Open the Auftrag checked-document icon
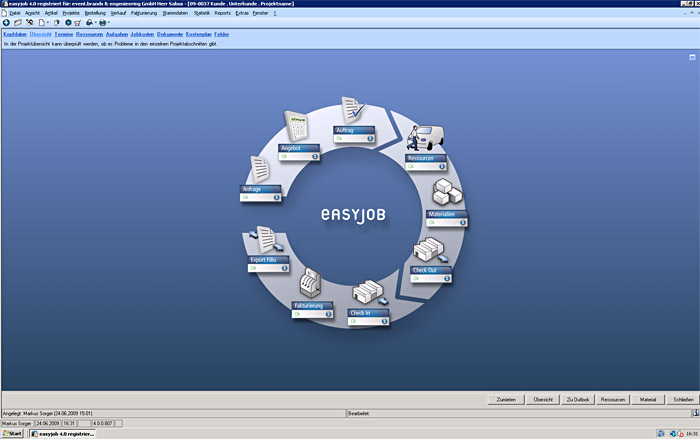 point(353,110)
